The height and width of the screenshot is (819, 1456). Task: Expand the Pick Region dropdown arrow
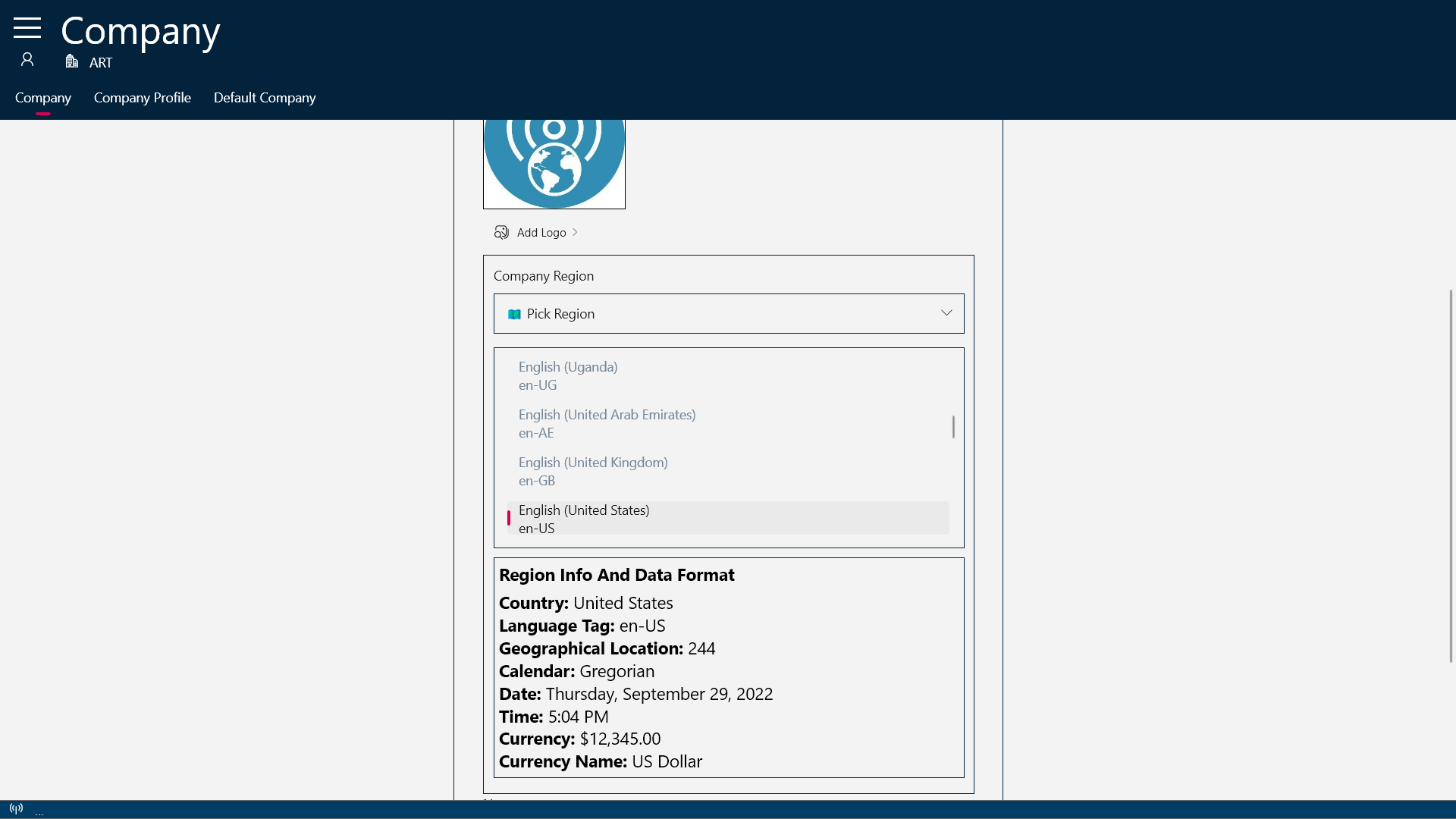click(x=946, y=313)
